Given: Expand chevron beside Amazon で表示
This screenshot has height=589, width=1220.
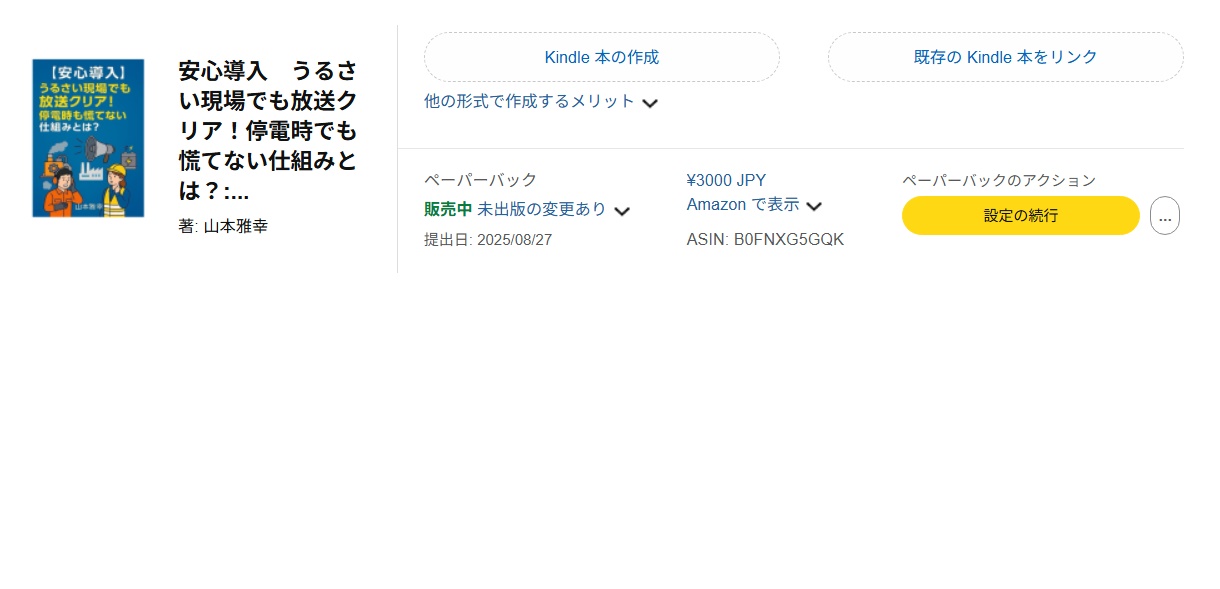Looking at the screenshot, I should pyautogui.click(x=814, y=206).
